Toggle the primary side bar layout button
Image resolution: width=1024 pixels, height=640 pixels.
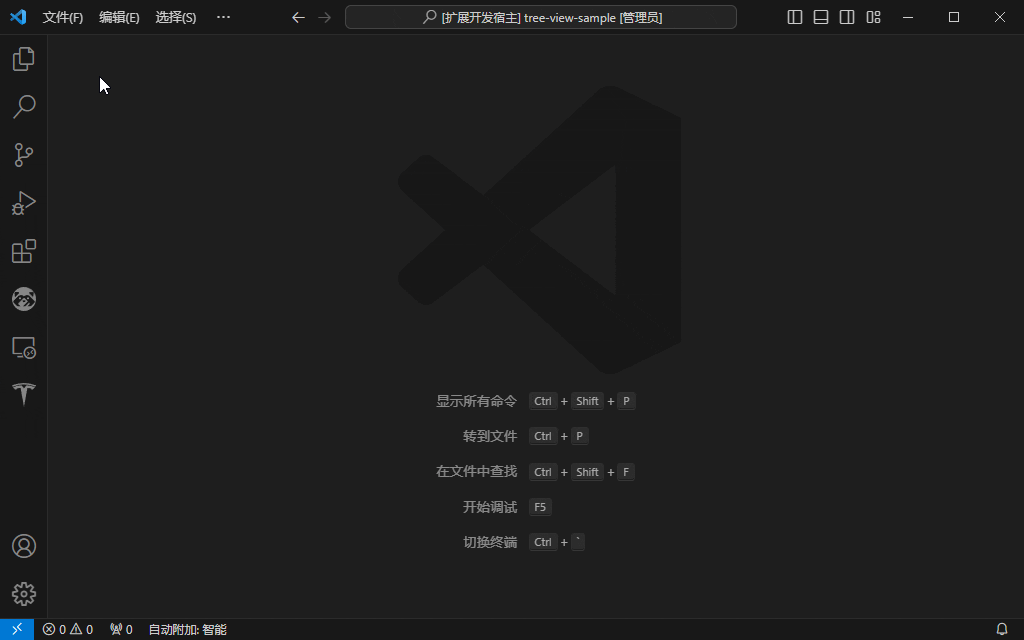(x=795, y=17)
